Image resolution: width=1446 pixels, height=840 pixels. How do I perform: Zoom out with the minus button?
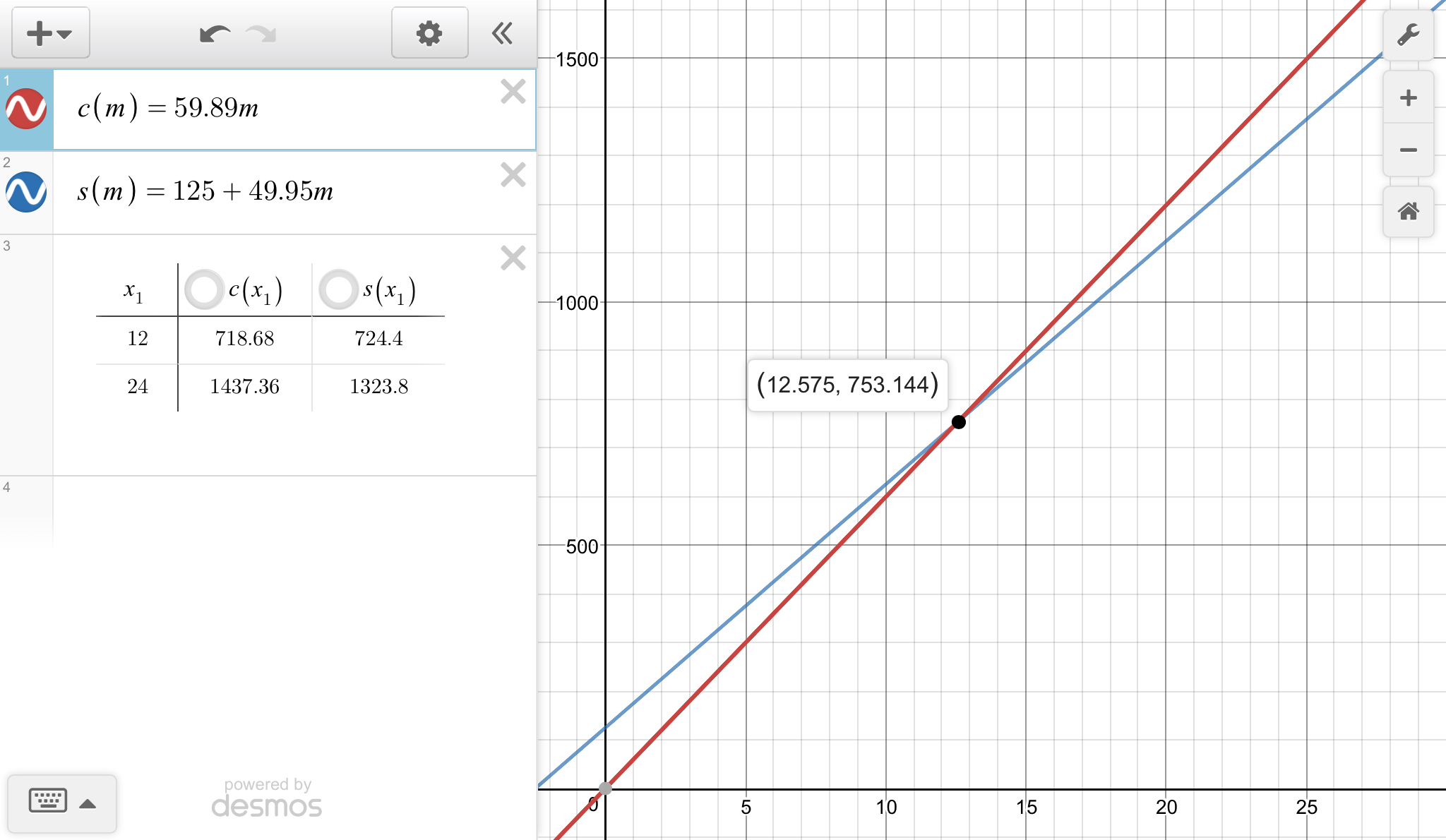[1408, 150]
